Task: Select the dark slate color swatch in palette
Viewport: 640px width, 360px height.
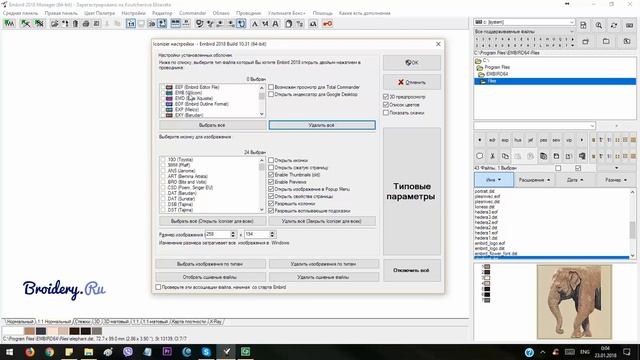Action: coord(41,331)
